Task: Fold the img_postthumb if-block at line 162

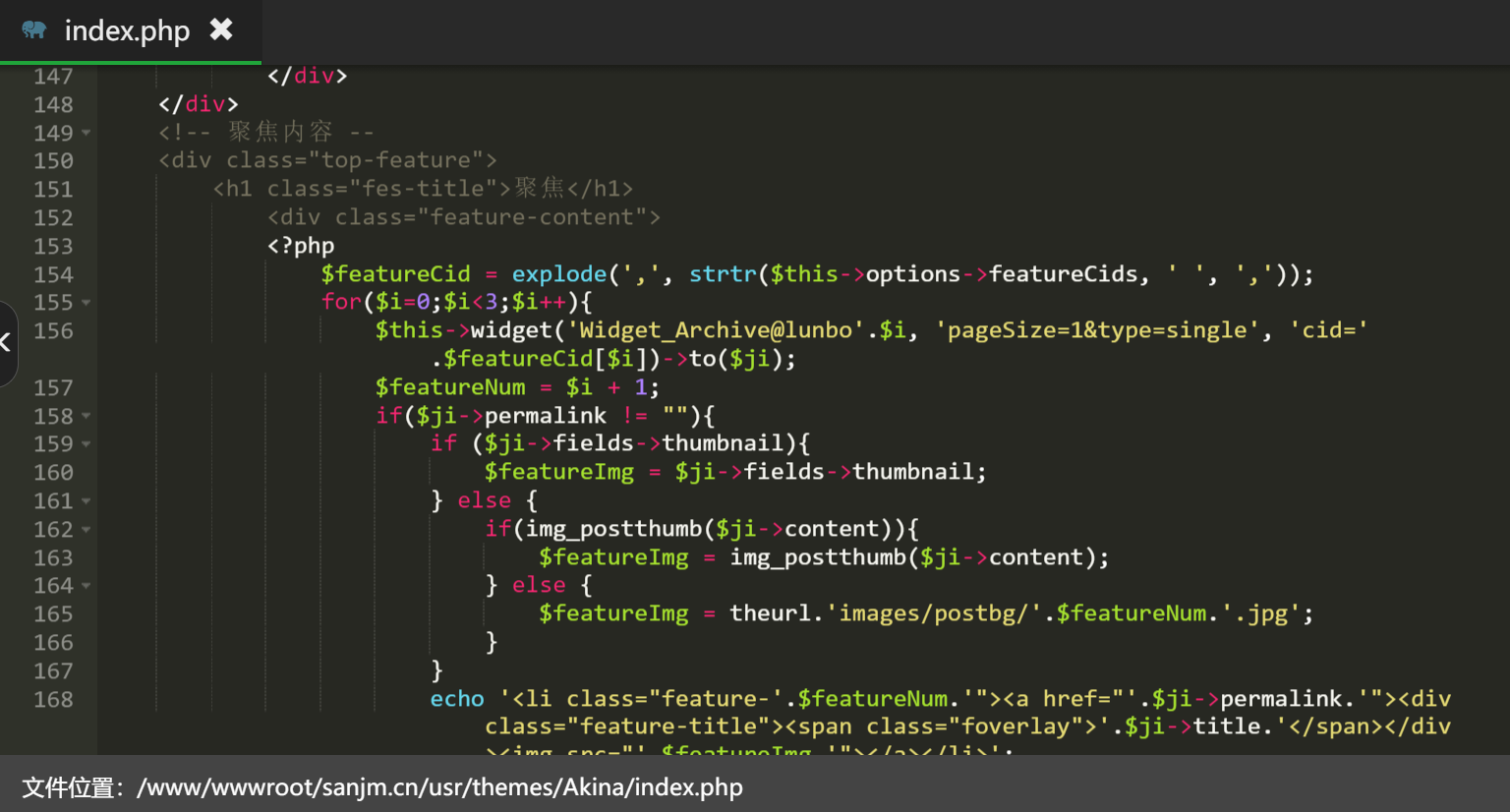Action: click(x=87, y=530)
